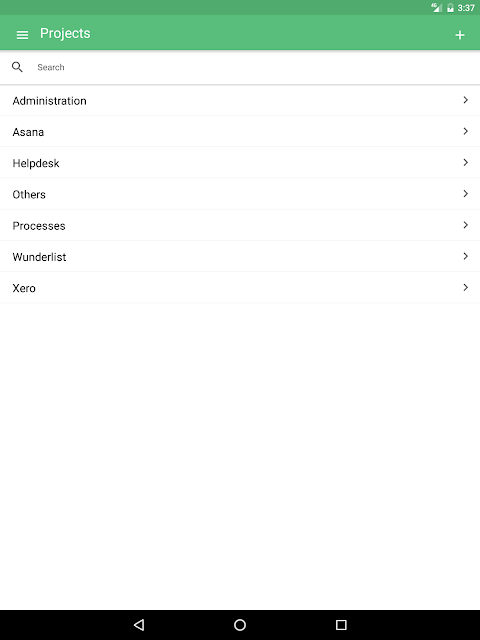Tap the Android back button
The image size is (480, 640).
click(139, 624)
